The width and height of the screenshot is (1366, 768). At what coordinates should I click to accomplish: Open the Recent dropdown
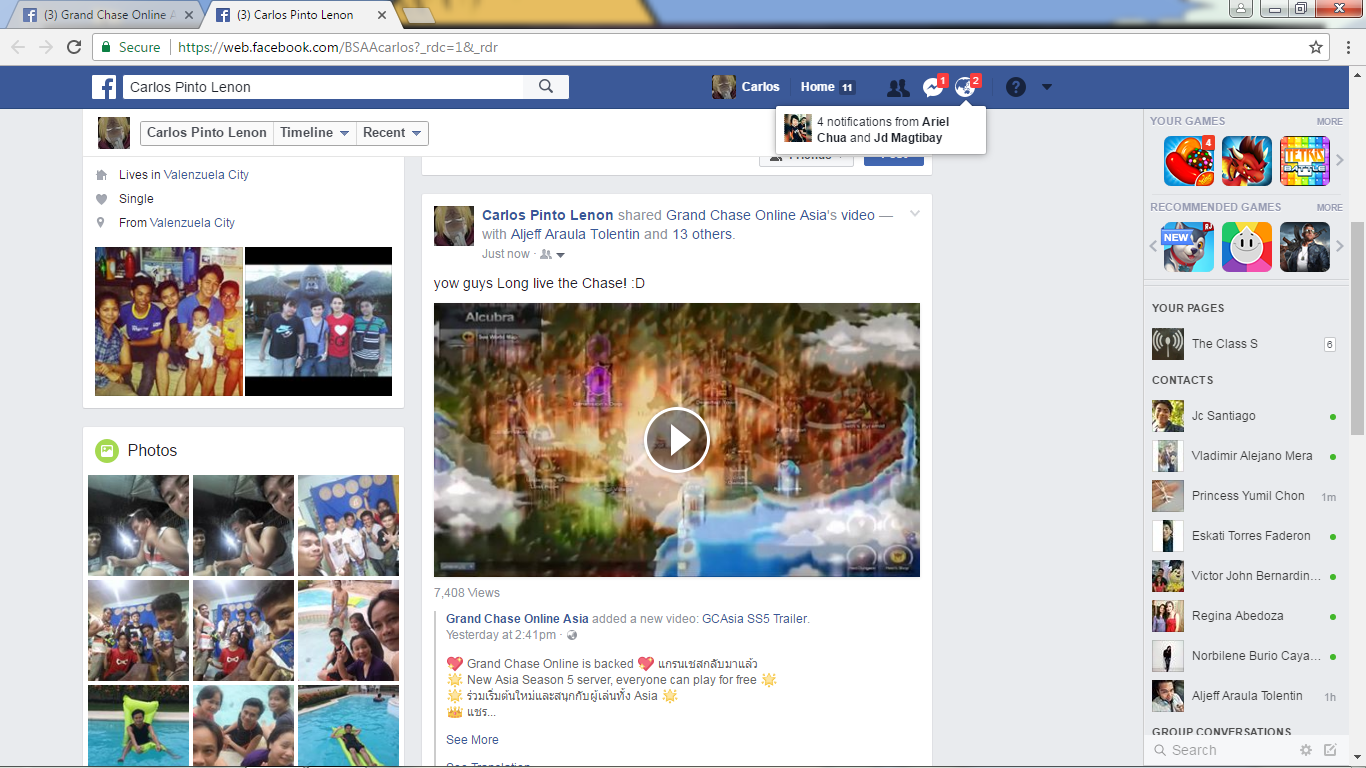click(x=392, y=133)
